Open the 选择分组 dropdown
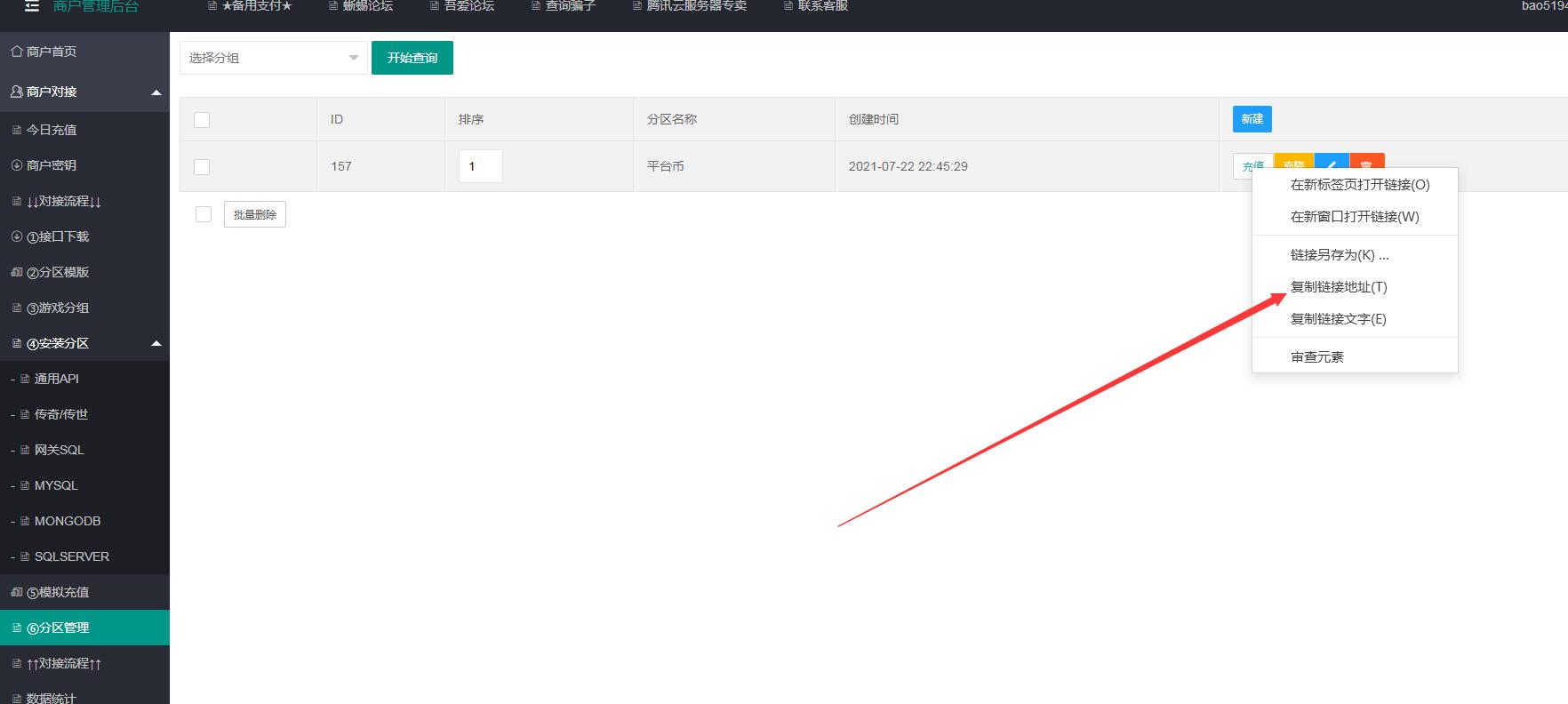The width and height of the screenshot is (1568, 704). [x=273, y=58]
